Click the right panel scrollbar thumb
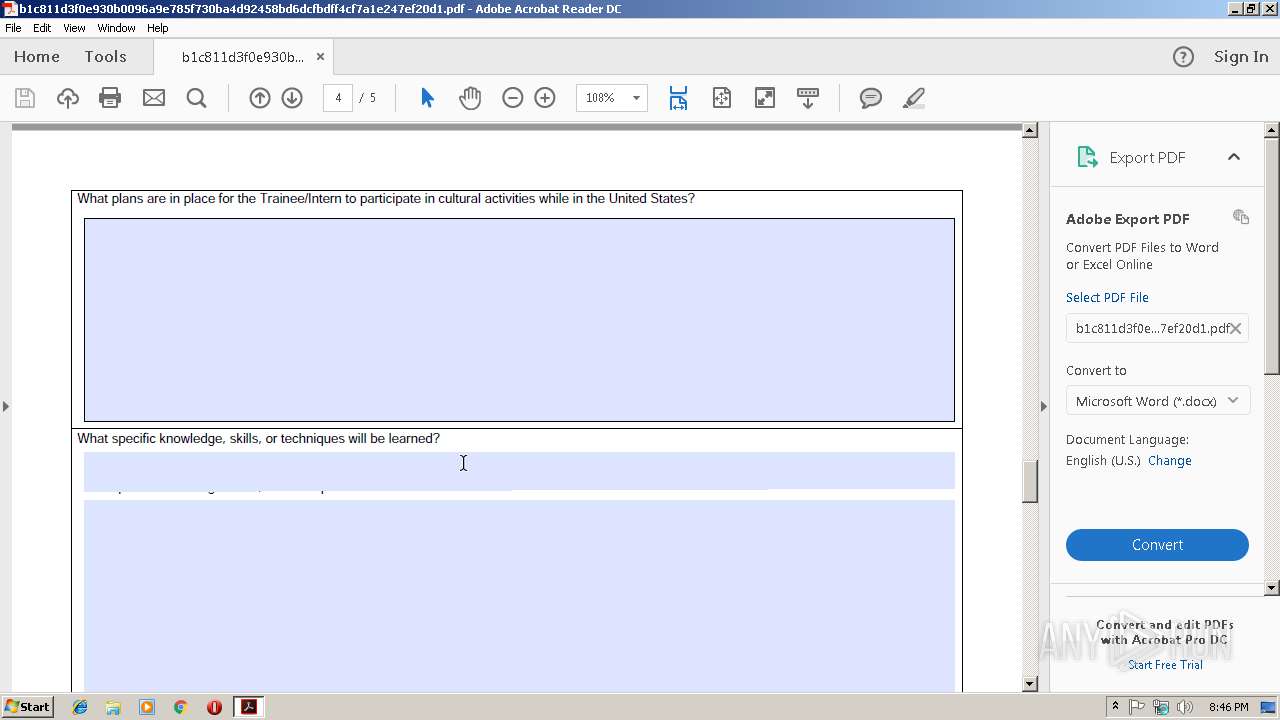Image resolution: width=1280 pixels, height=720 pixels. coord(1272,256)
